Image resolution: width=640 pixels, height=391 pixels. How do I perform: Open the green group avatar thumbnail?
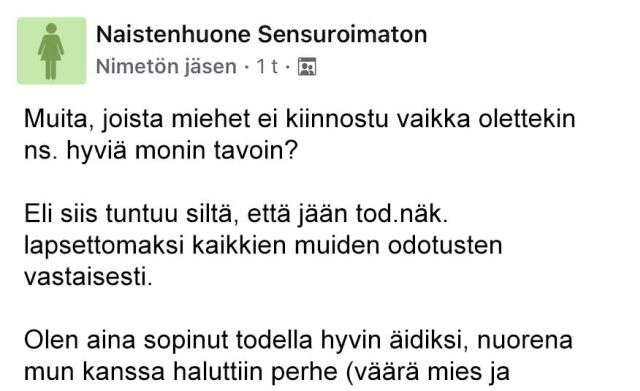click(52, 51)
